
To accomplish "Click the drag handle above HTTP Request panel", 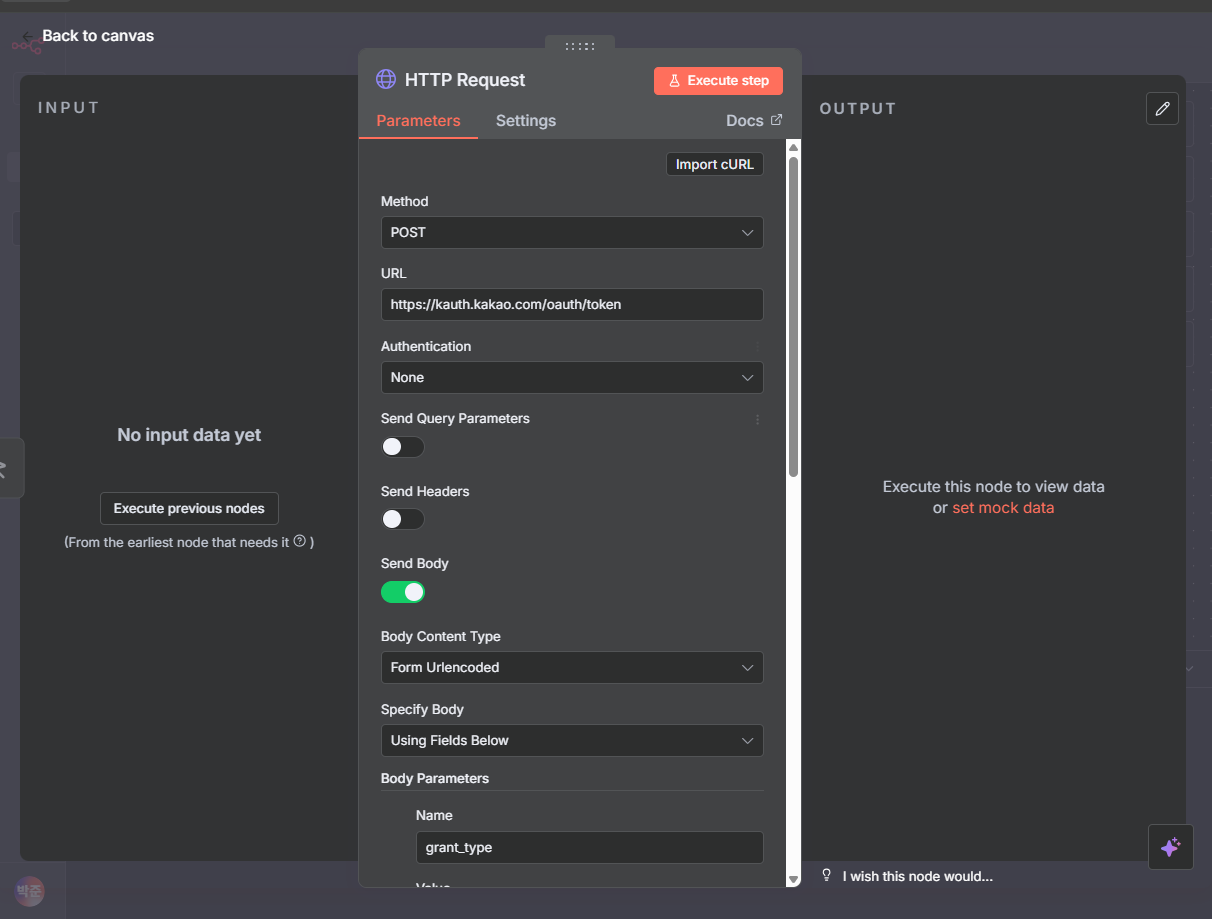I will [x=580, y=46].
